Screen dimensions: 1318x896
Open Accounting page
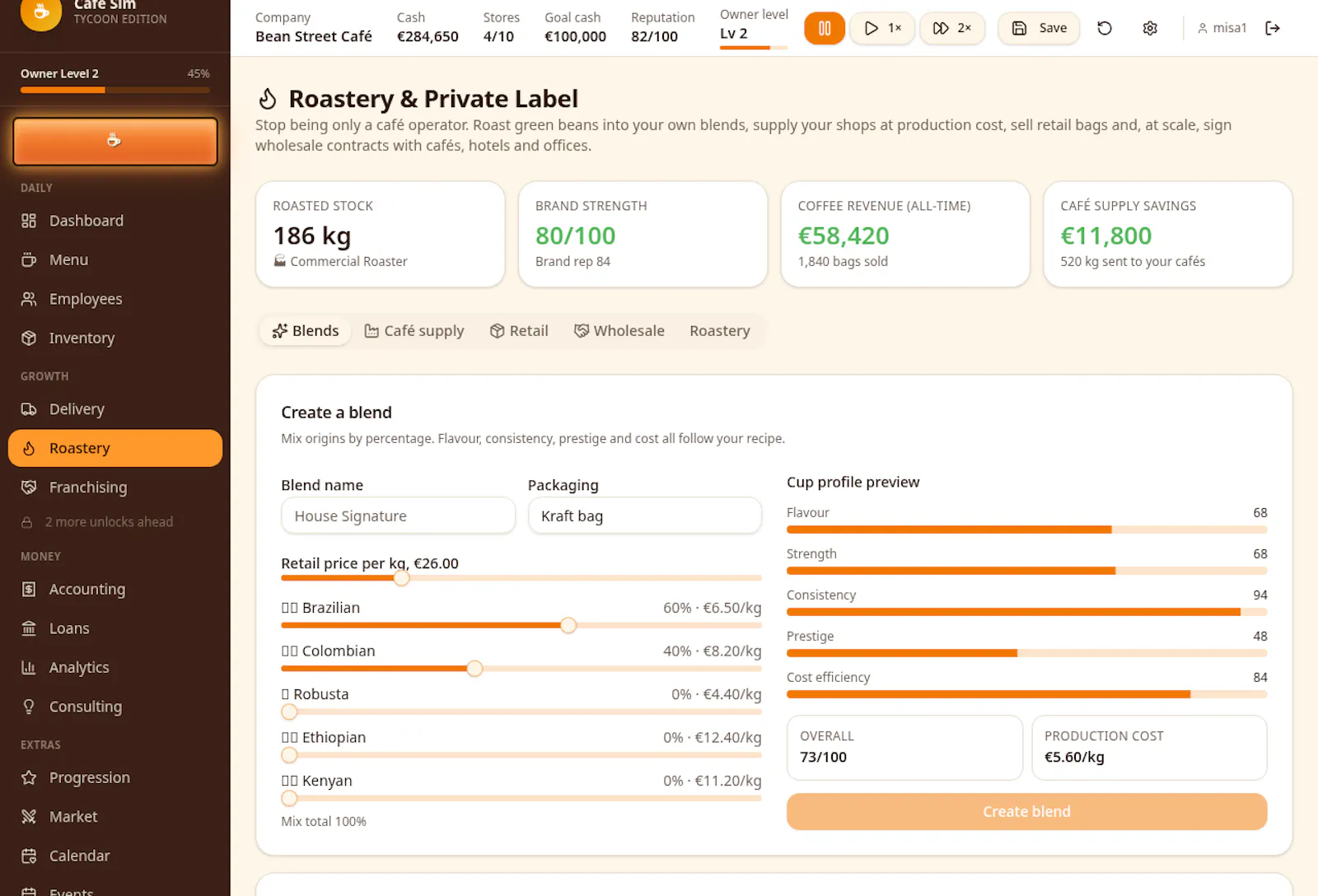(x=115, y=590)
